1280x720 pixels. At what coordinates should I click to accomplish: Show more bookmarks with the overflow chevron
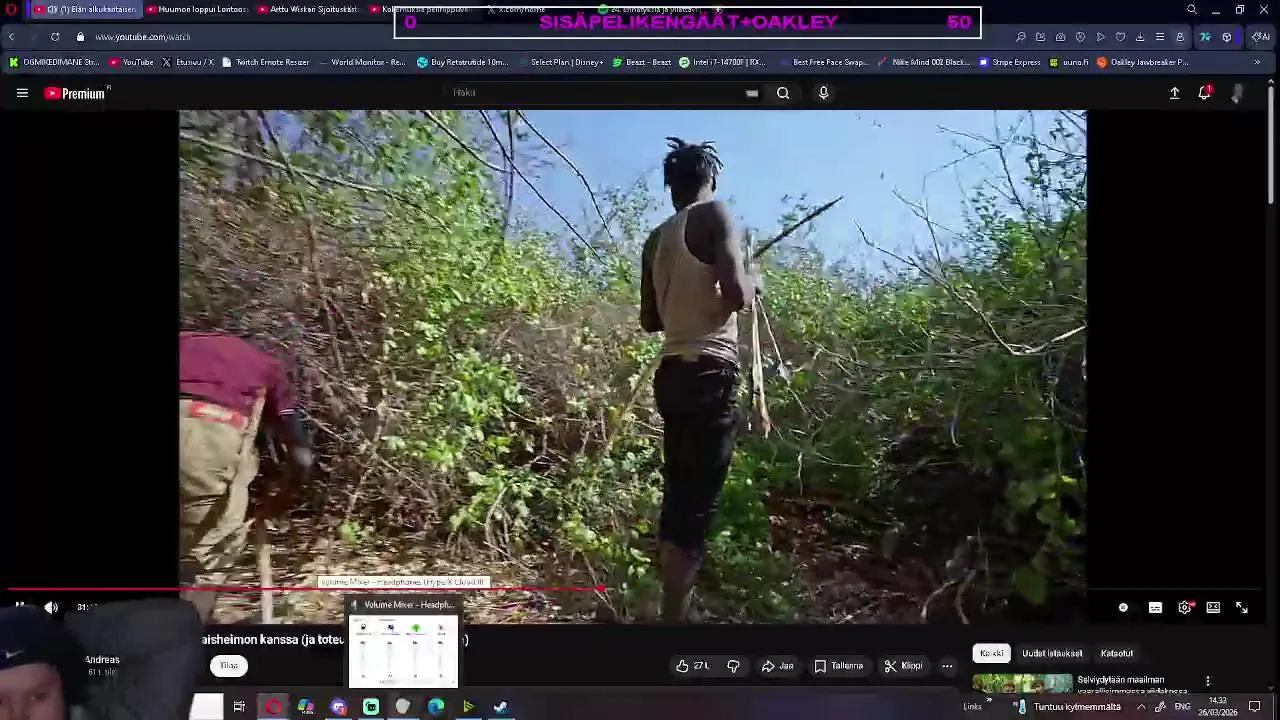[x=1257, y=62]
